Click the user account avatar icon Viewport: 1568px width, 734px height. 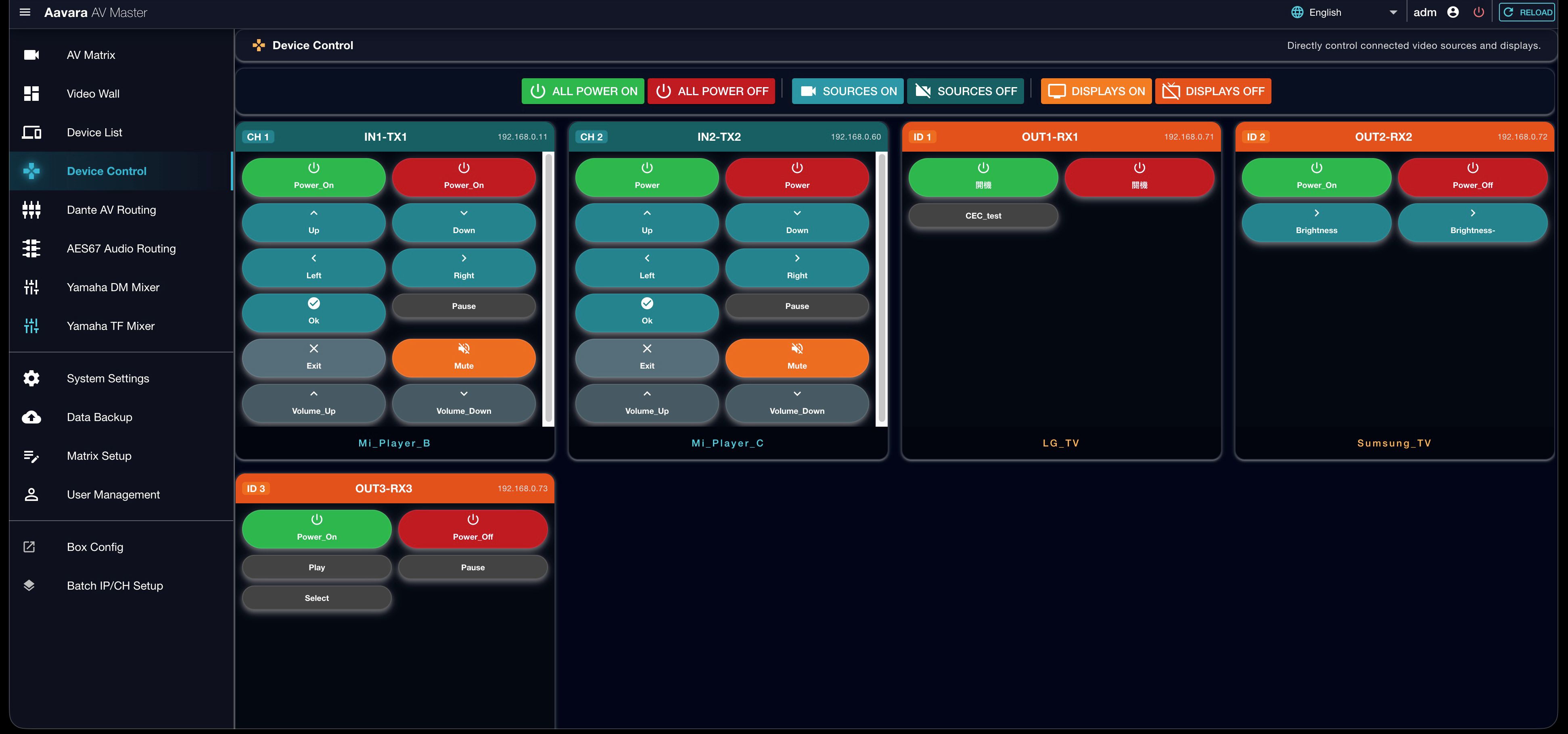[x=1453, y=12]
